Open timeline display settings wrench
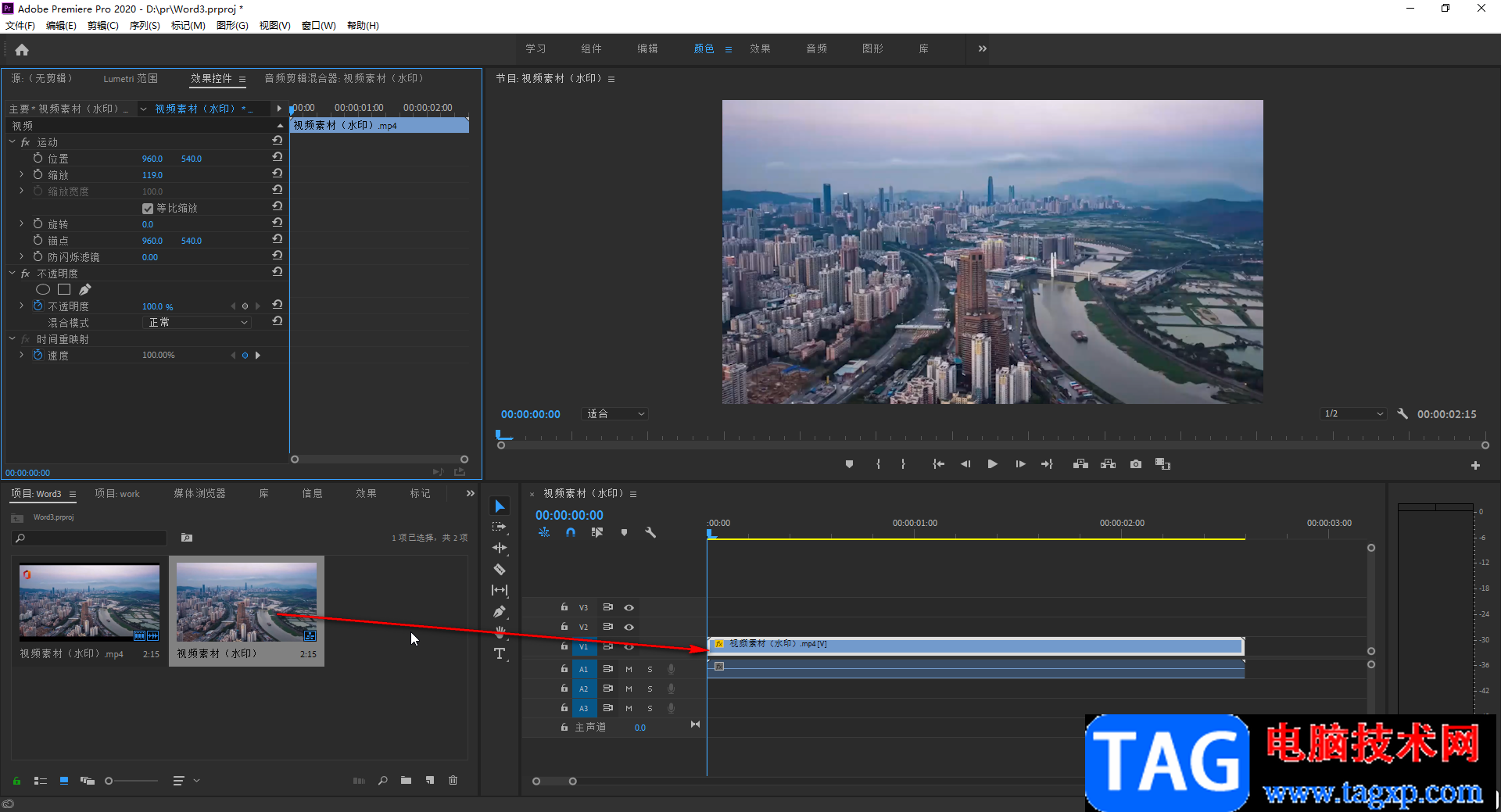This screenshot has width=1501, height=812. [x=650, y=532]
